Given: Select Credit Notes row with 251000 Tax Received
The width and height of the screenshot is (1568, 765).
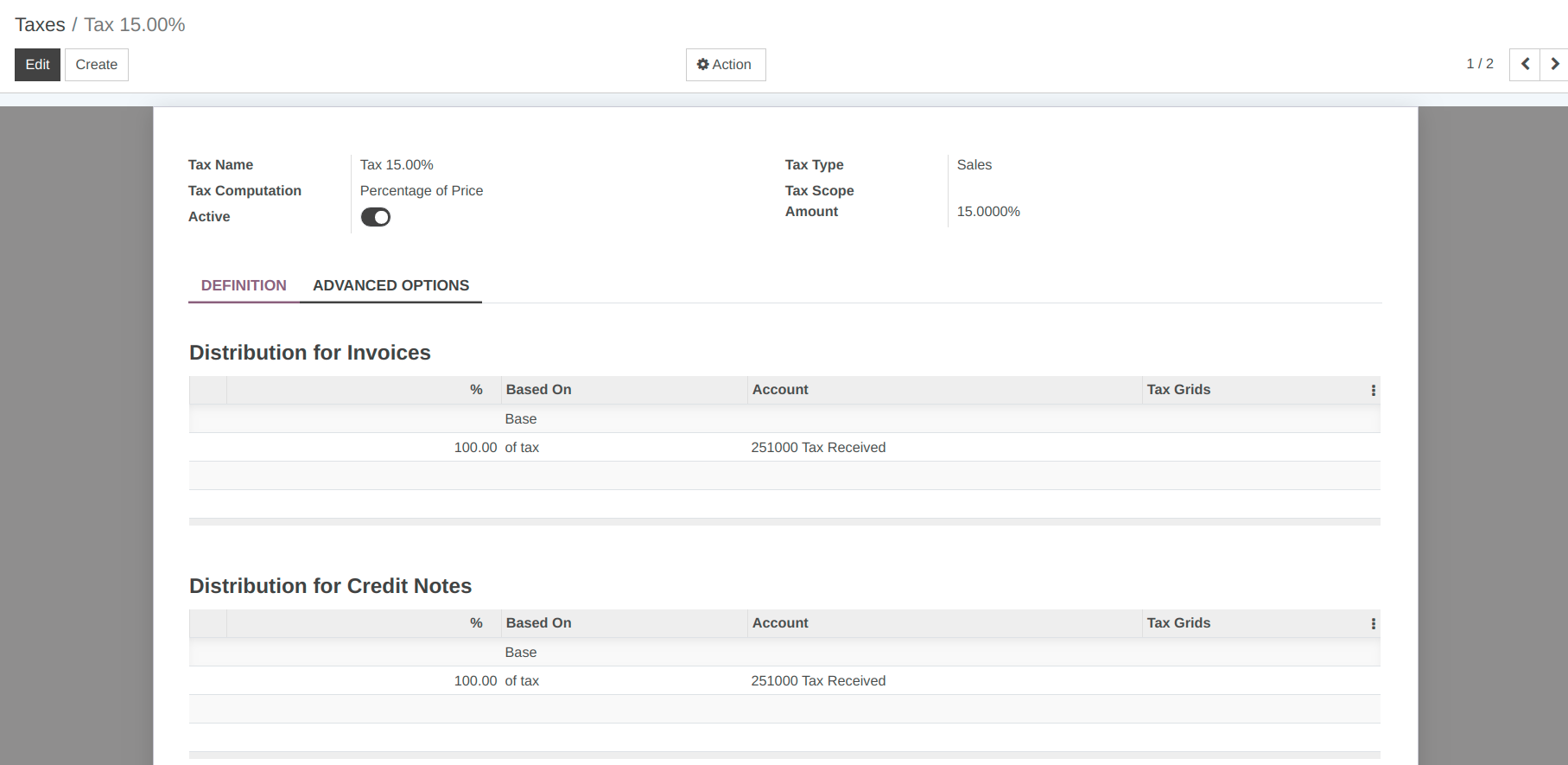Looking at the screenshot, I should (x=817, y=681).
